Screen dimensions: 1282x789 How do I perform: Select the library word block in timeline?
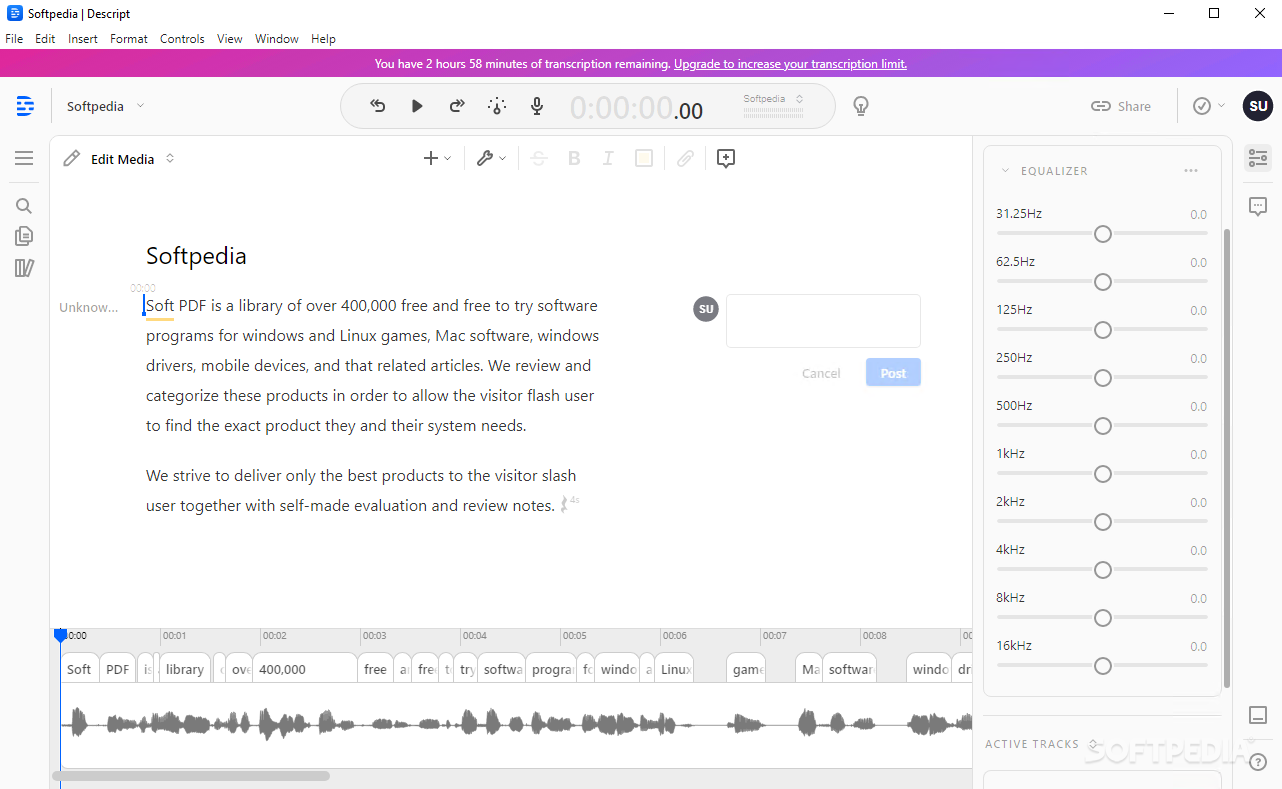pos(185,669)
